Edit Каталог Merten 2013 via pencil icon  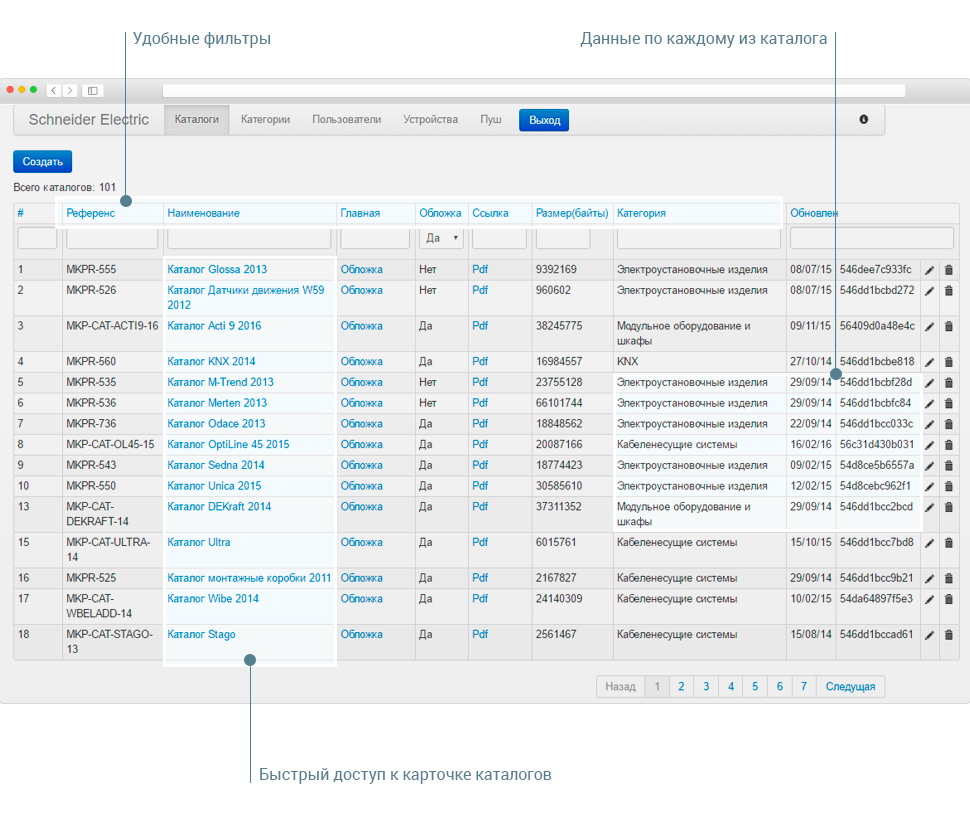[x=929, y=403]
